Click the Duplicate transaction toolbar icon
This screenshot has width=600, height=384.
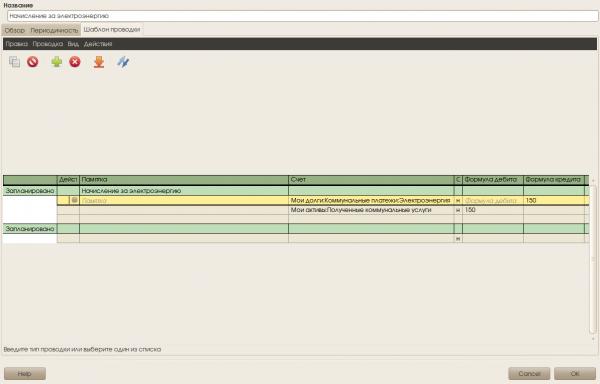point(15,62)
